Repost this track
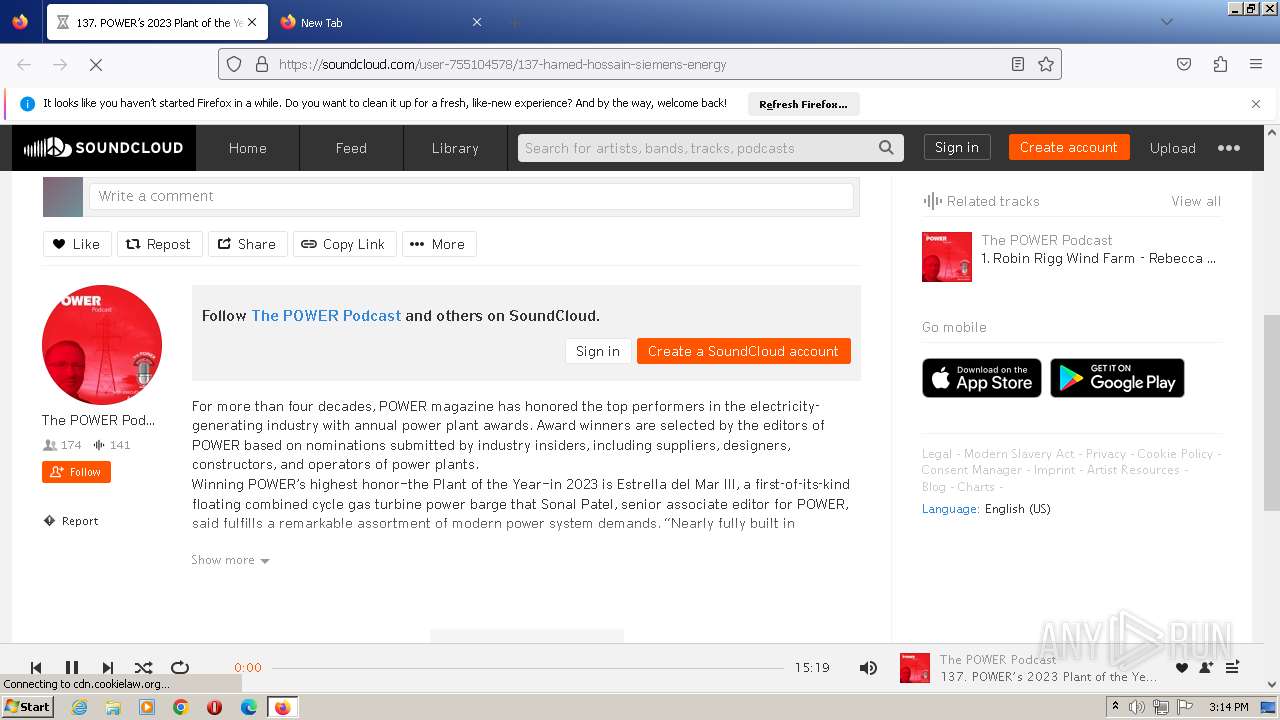 [159, 244]
